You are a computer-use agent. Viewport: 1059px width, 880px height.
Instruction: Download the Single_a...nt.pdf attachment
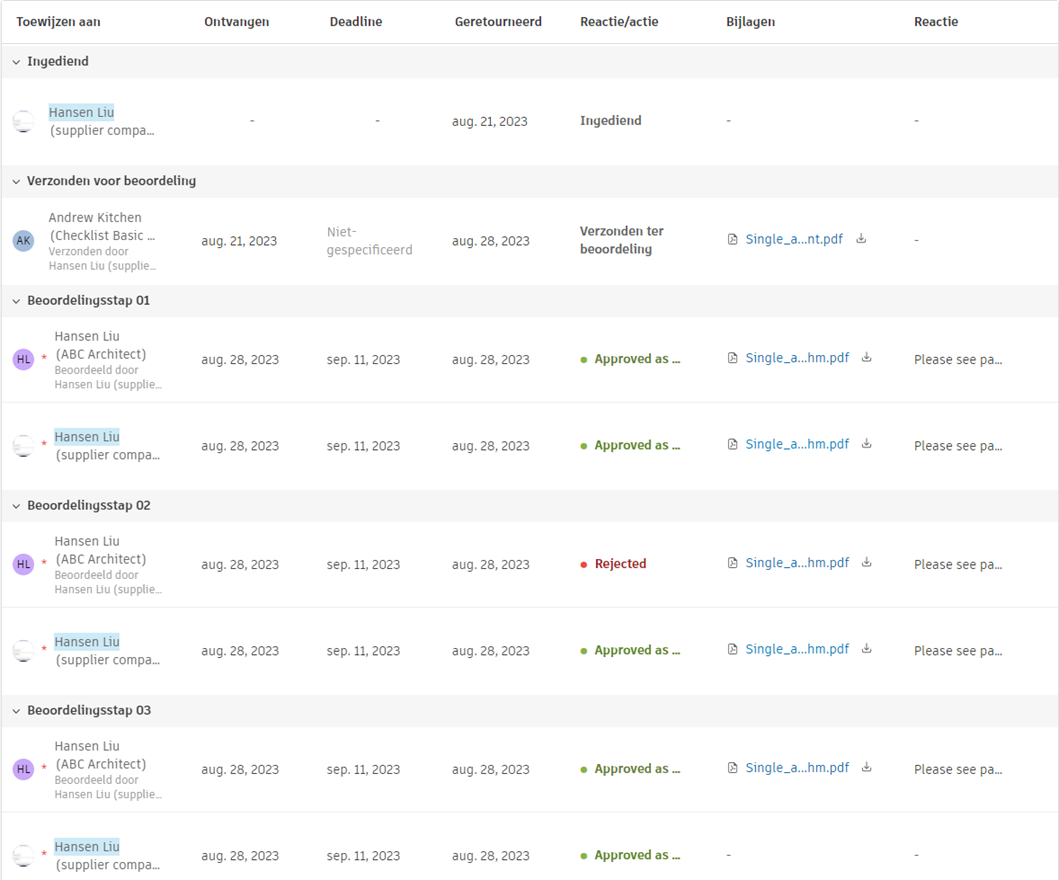[862, 239]
